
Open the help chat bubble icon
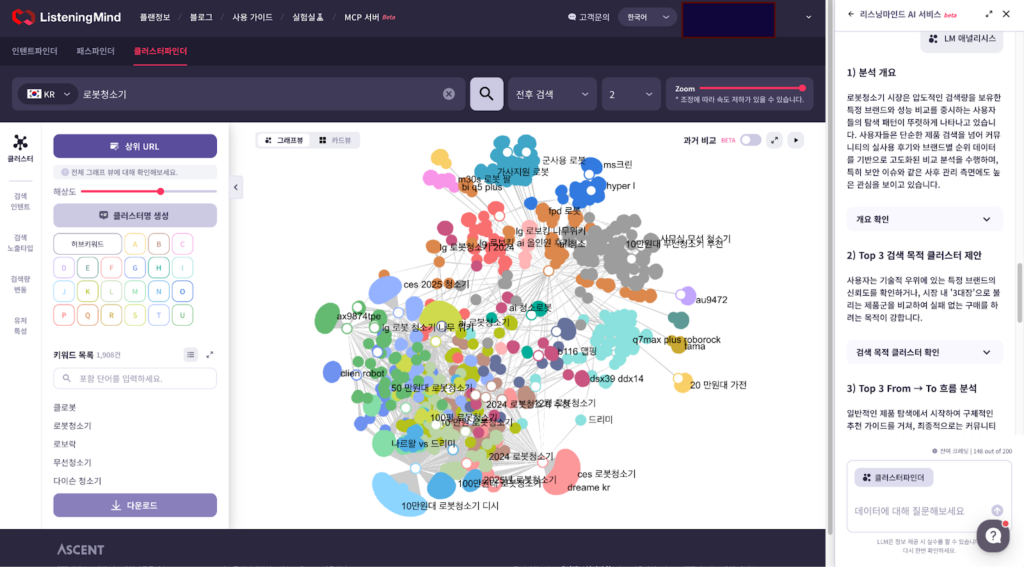click(992, 536)
